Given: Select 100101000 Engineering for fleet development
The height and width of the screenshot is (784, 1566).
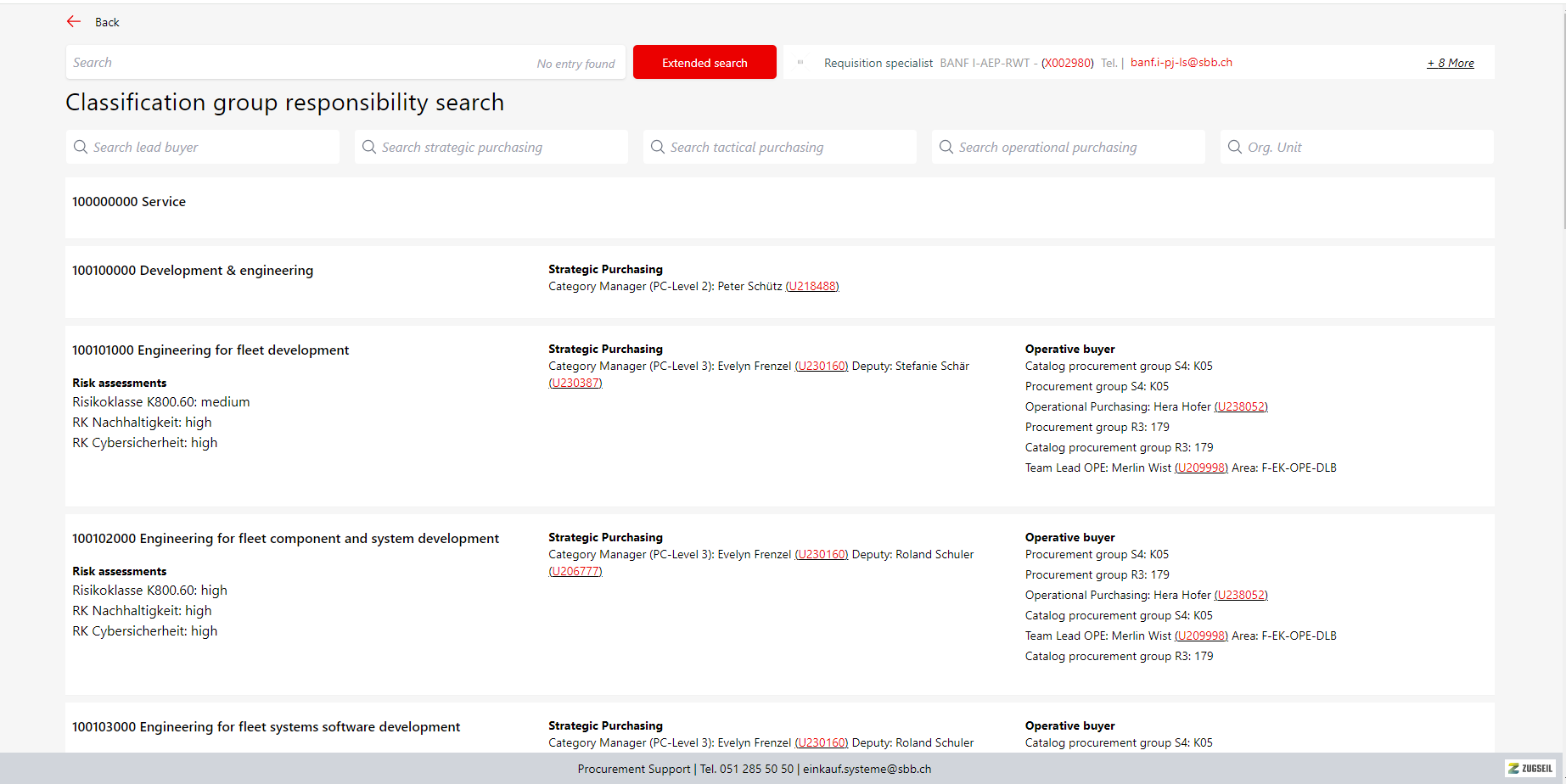Looking at the screenshot, I should (210, 350).
